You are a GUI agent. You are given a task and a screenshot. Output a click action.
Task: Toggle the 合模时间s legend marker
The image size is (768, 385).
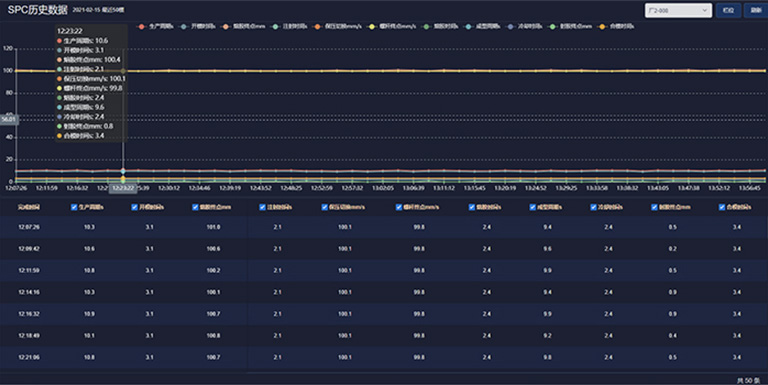click(602, 26)
